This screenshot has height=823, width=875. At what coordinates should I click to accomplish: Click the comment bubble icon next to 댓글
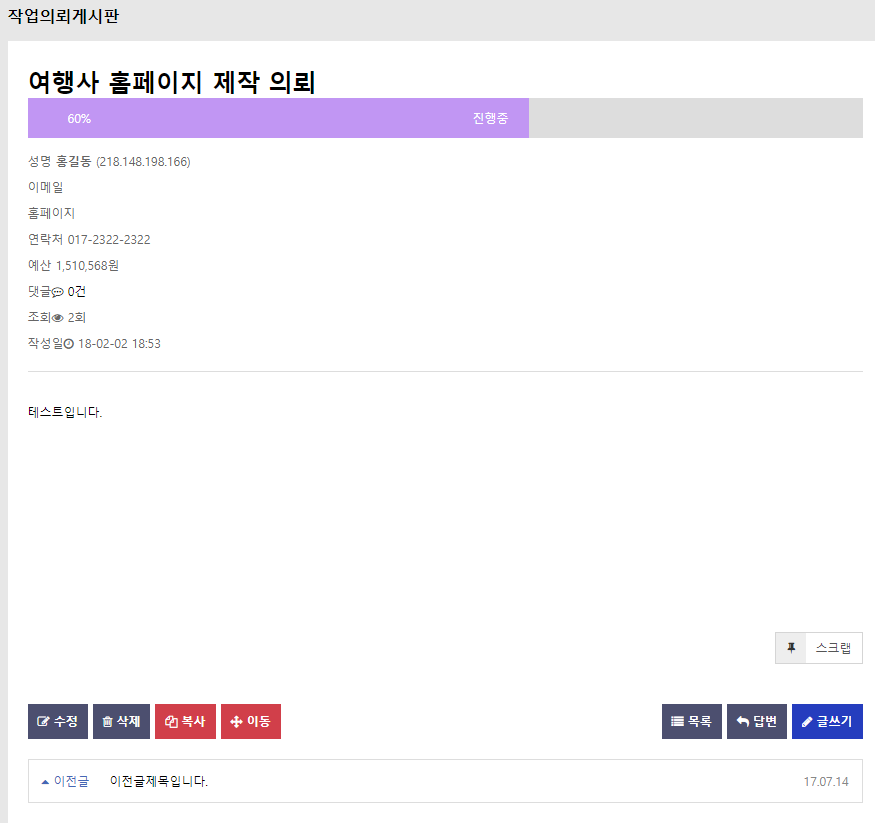point(57,292)
